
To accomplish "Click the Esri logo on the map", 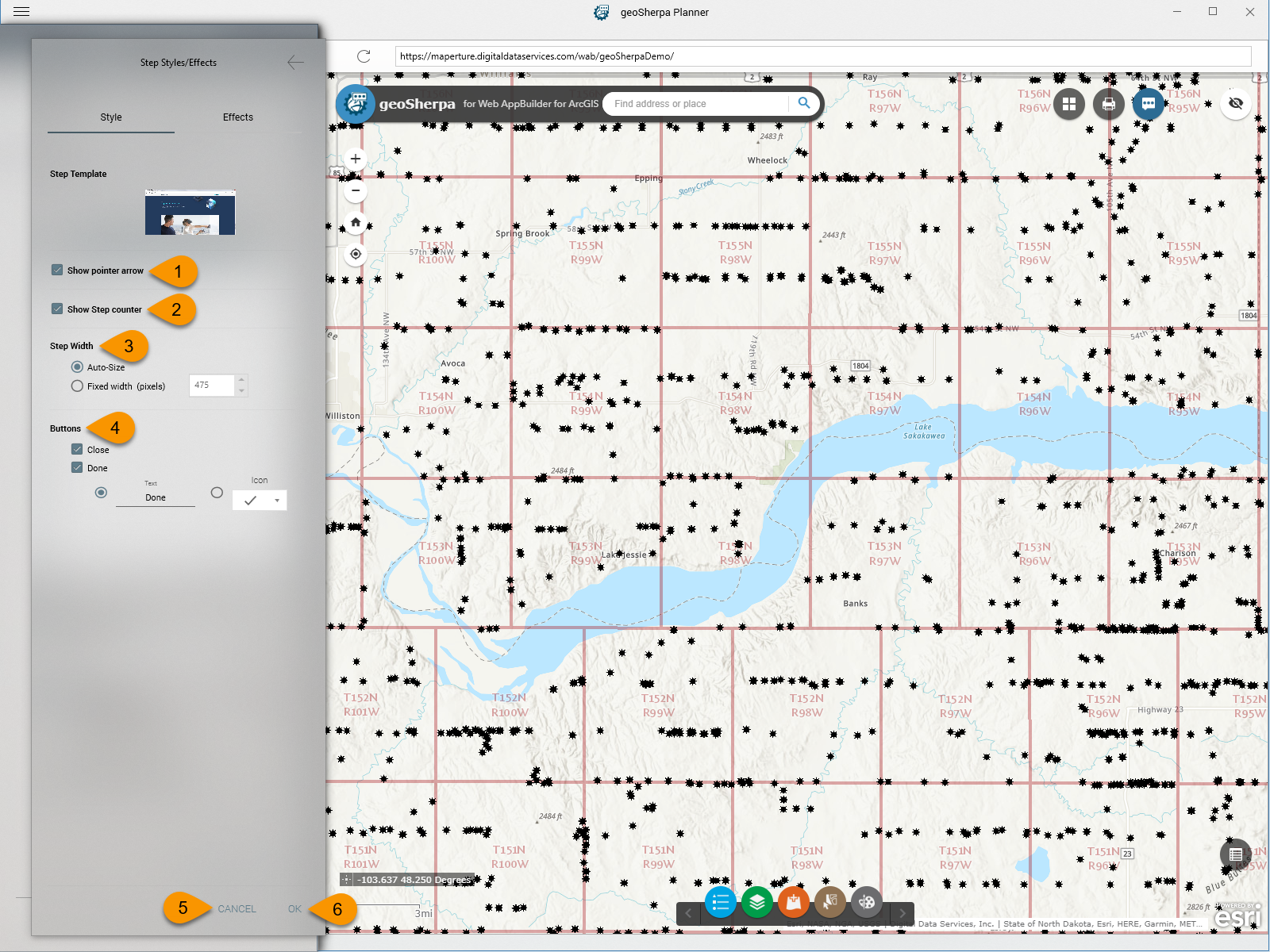I will [x=1237, y=916].
